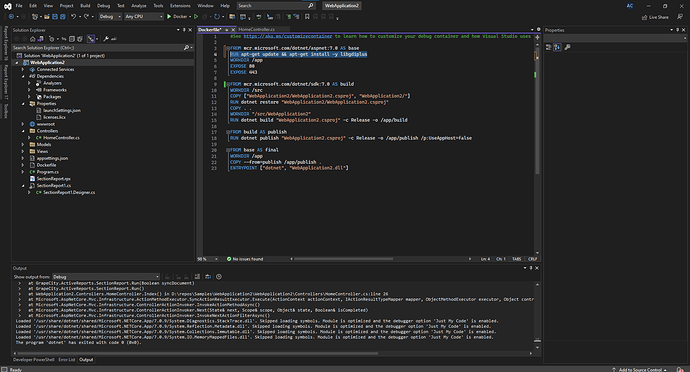The image size is (690, 372).
Task: Click the bookmark toggle toolbar icon
Action: 307,17
